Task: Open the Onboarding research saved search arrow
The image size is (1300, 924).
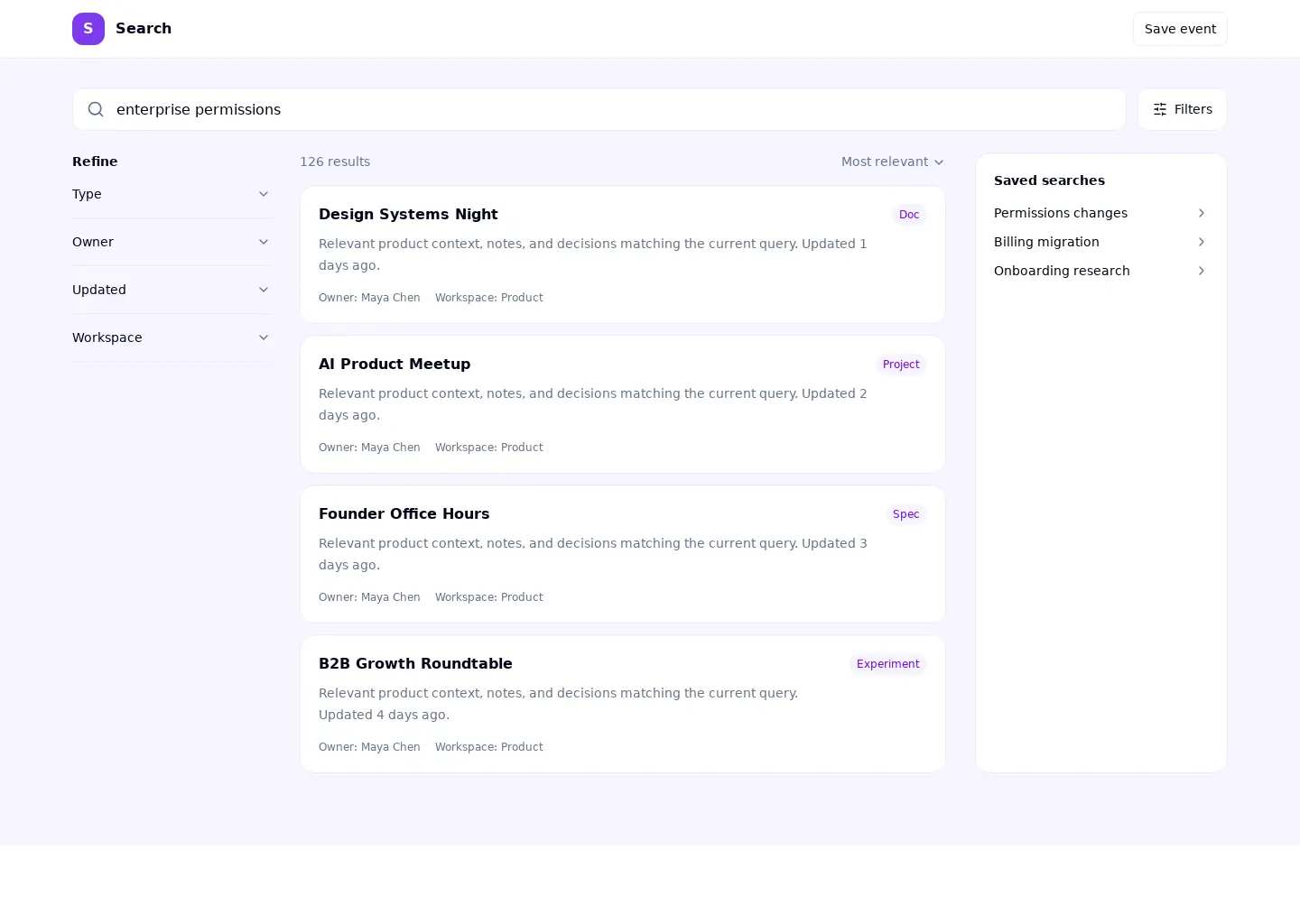Action: pyautogui.click(x=1201, y=271)
